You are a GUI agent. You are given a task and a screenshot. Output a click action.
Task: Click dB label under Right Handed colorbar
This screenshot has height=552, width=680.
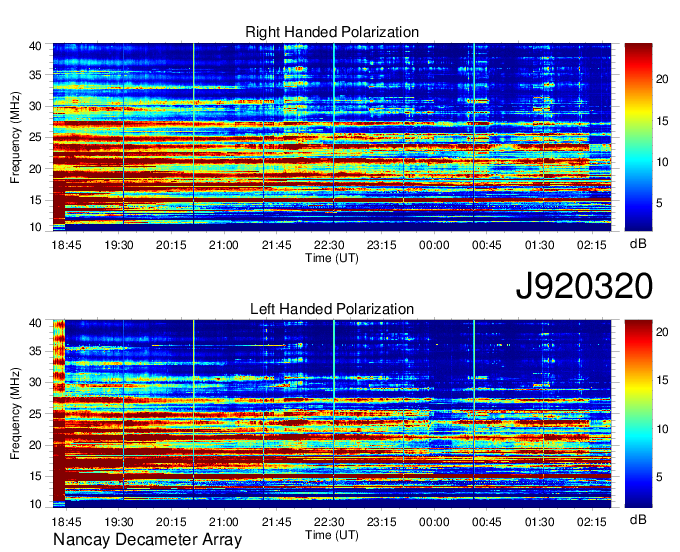coord(638,244)
